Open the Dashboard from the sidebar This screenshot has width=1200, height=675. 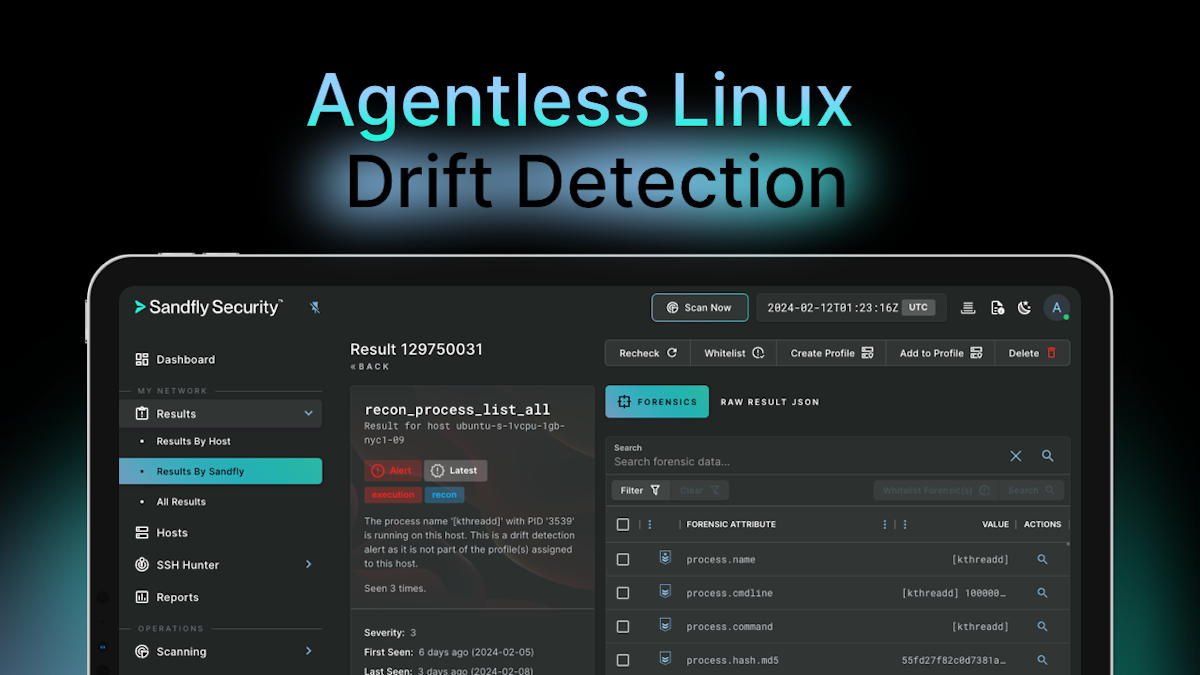point(187,359)
